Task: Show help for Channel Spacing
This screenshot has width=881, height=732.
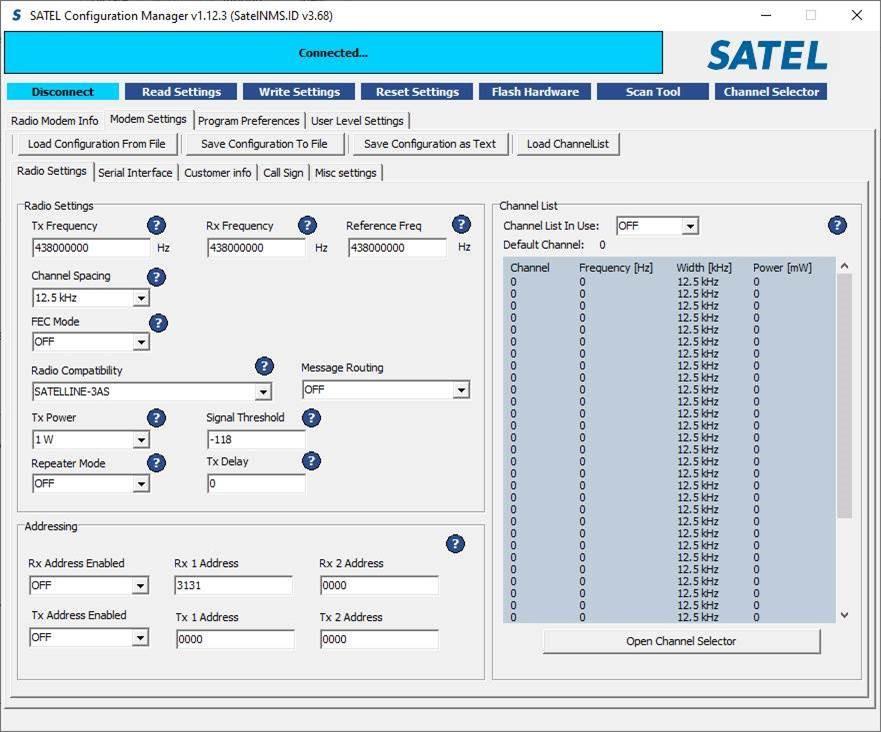Action: point(156,277)
